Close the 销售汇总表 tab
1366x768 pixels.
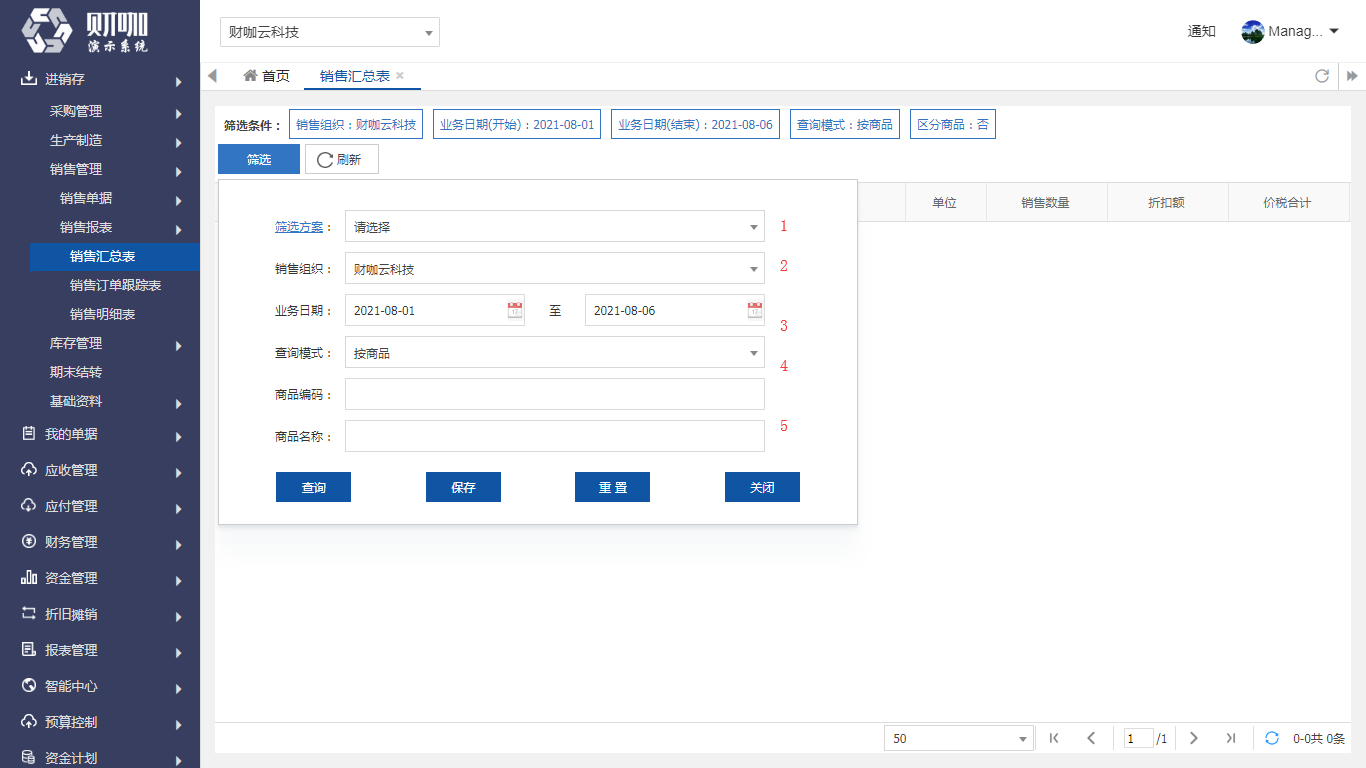tap(400, 76)
